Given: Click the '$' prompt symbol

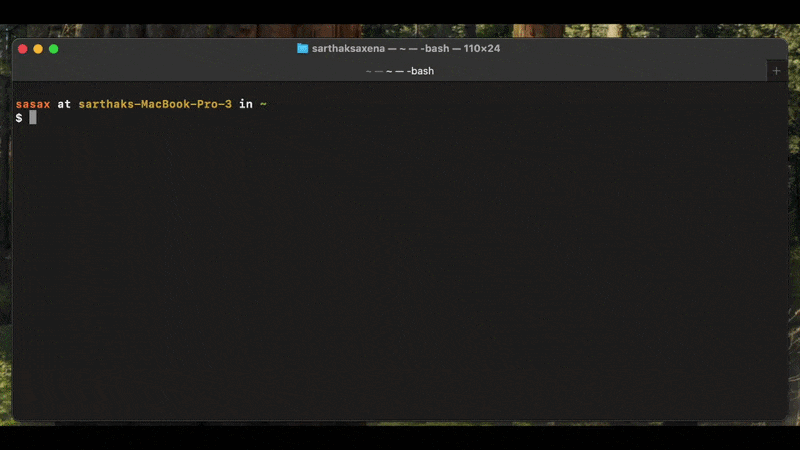Looking at the screenshot, I should (19, 118).
